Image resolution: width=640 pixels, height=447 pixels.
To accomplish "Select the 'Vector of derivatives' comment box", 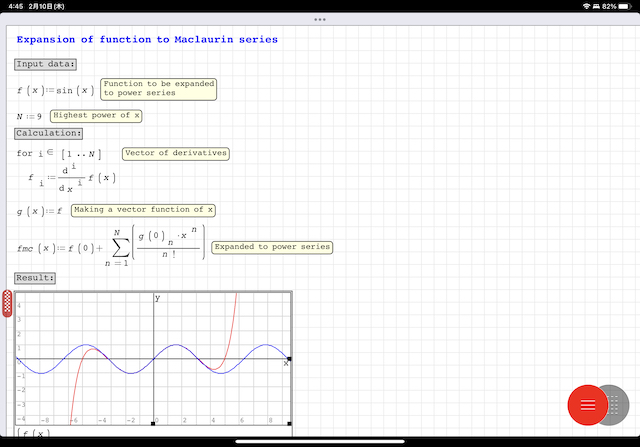I will tap(175, 154).
